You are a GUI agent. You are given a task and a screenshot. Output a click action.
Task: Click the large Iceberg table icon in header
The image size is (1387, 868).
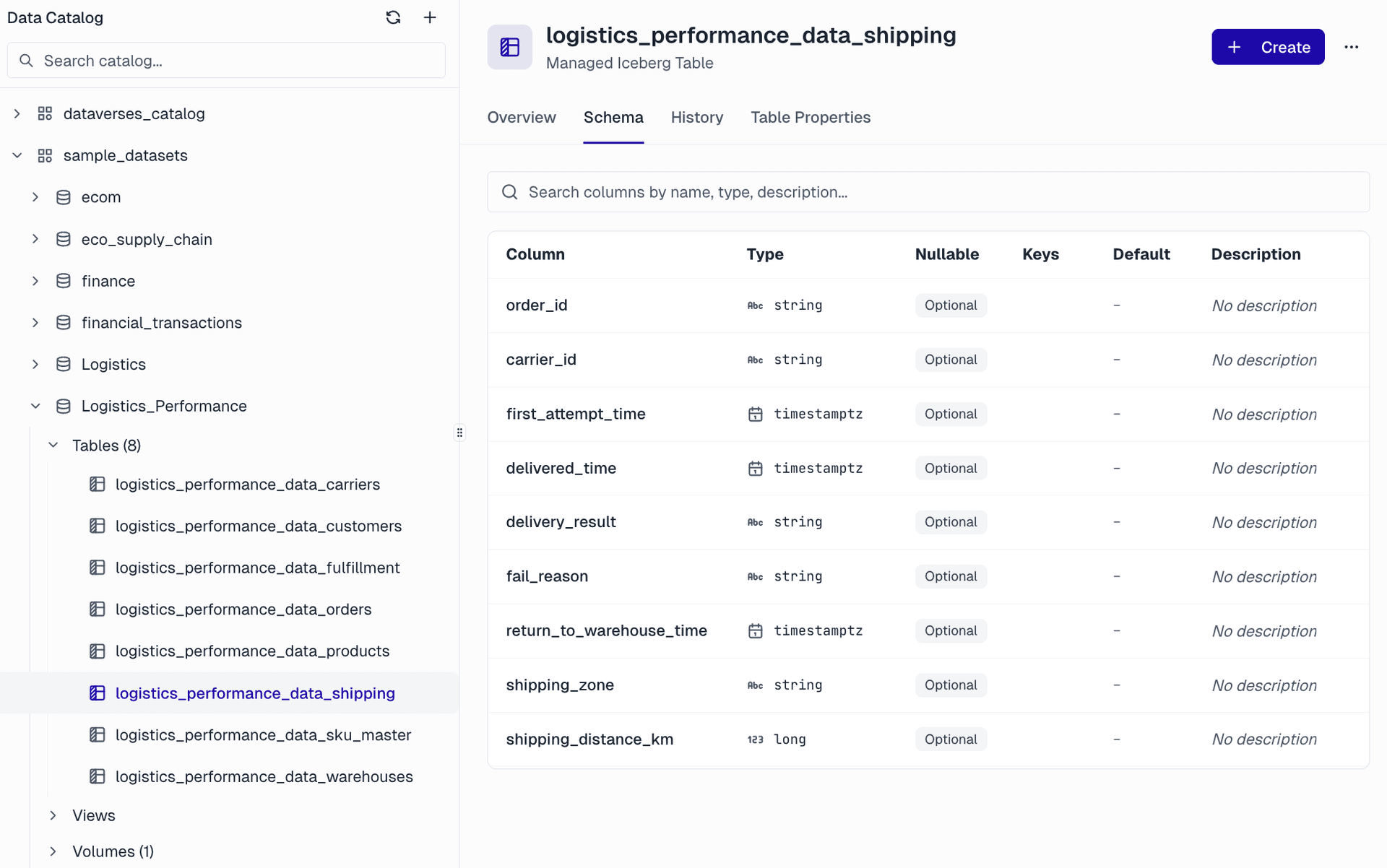(x=509, y=47)
